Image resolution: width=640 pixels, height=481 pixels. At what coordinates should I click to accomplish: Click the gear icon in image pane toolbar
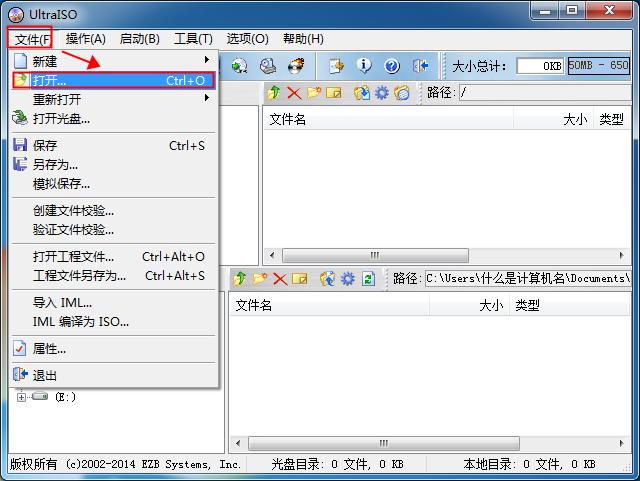click(x=382, y=93)
